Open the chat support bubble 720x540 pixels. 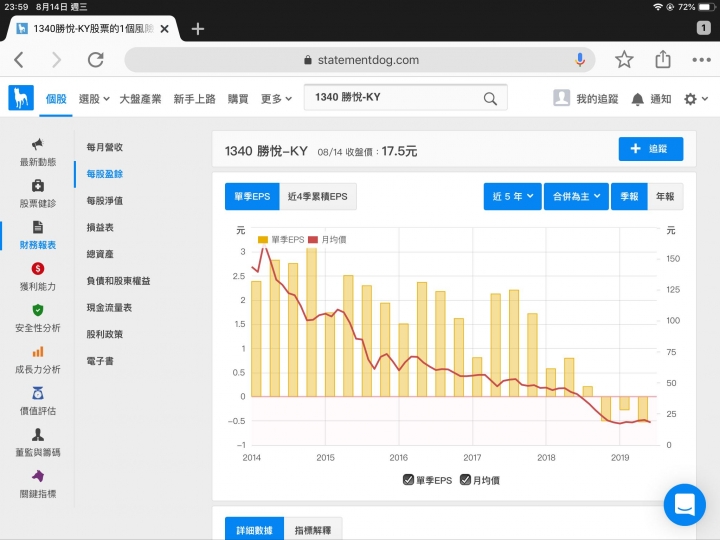click(x=684, y=505)
